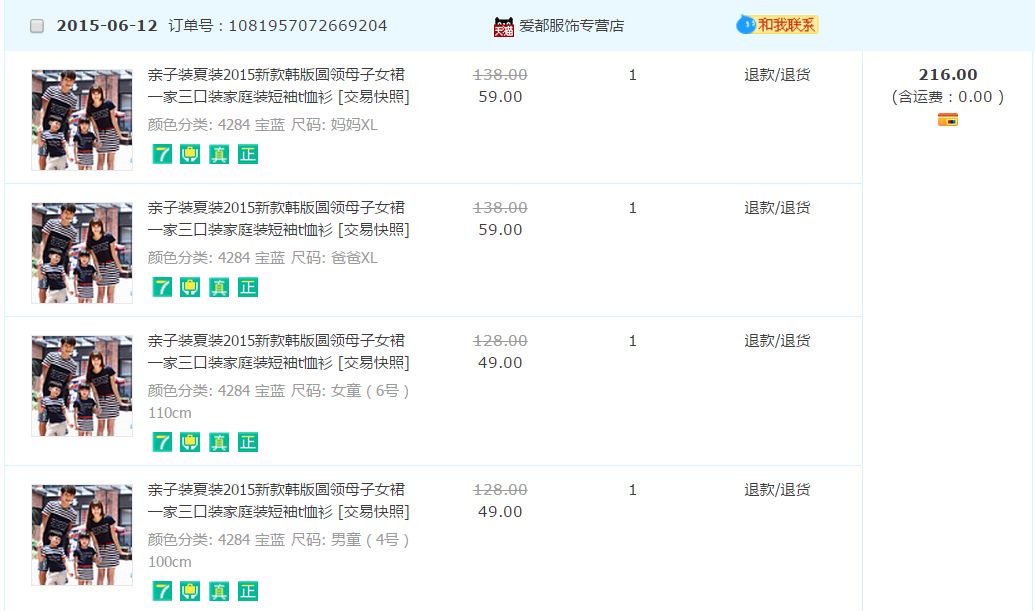Open the 爱都服饰专营店 shop page
The height and width of the screenshot is (611, 1035).
pos(571,26)
